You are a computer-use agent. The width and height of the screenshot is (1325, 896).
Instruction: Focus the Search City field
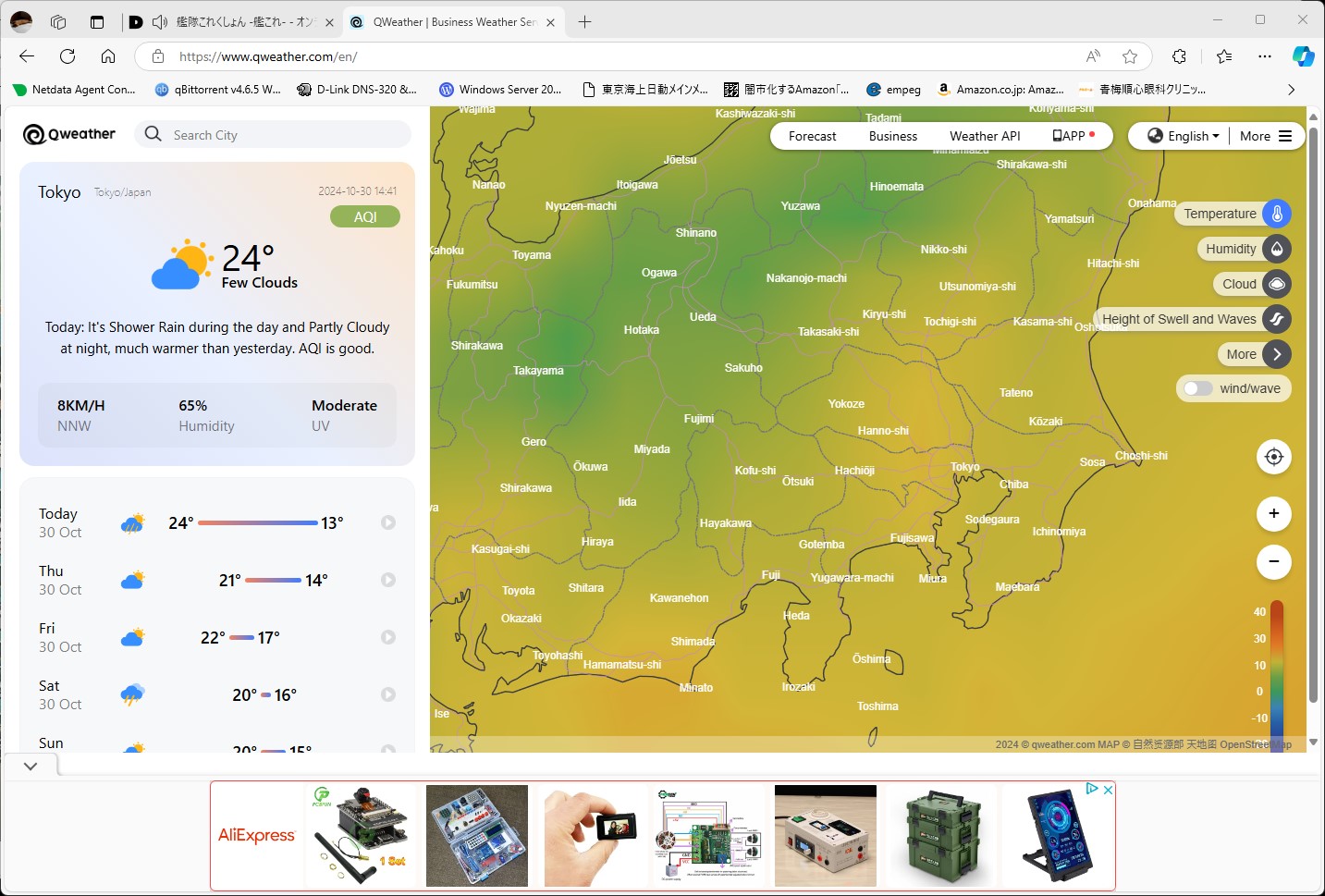[x=274, y=135]
